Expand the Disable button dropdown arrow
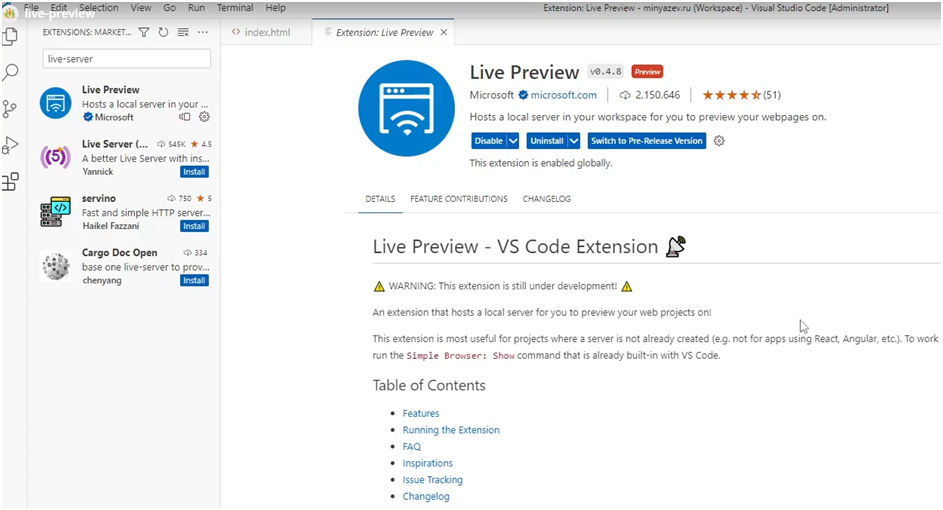 (513, 141)
